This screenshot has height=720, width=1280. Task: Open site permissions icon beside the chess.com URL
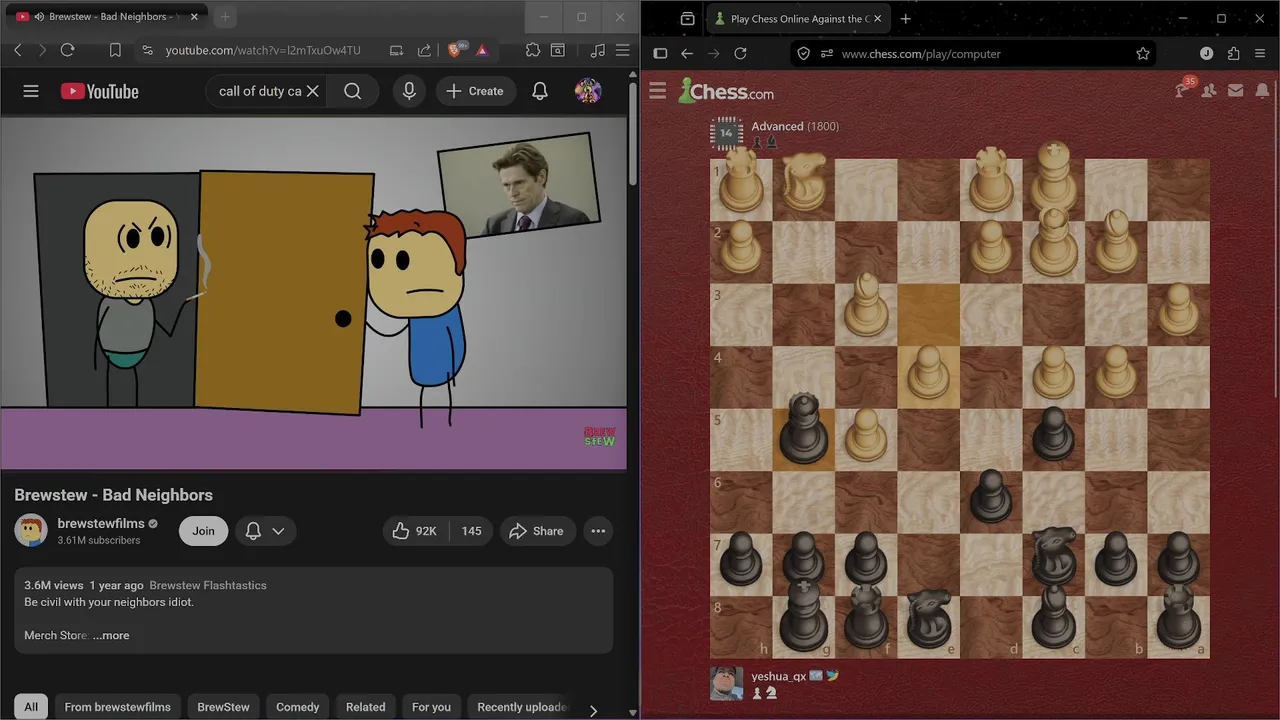827,54
